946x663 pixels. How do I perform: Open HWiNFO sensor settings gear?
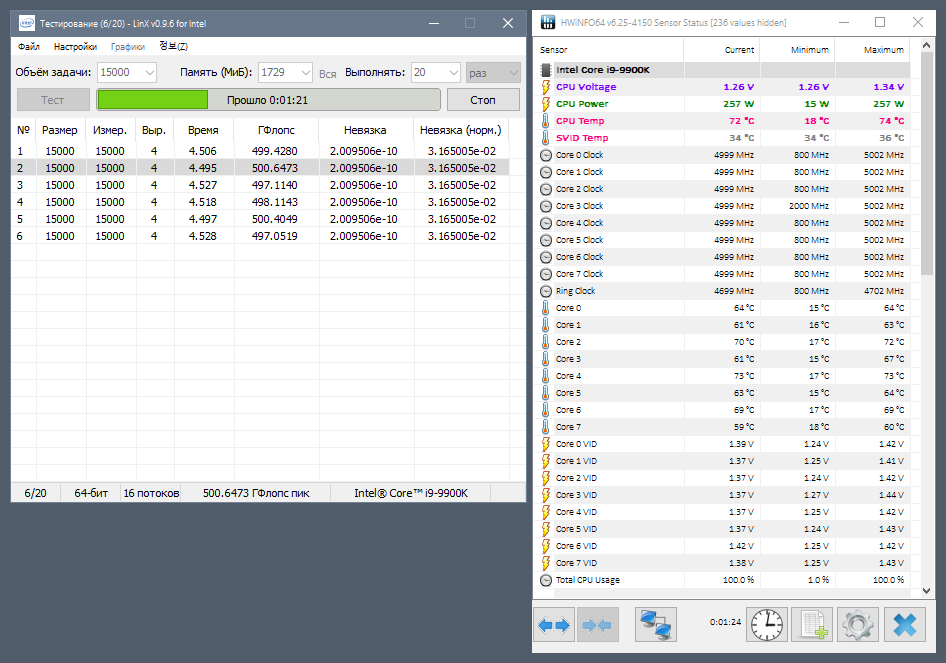tap(857, 625)
